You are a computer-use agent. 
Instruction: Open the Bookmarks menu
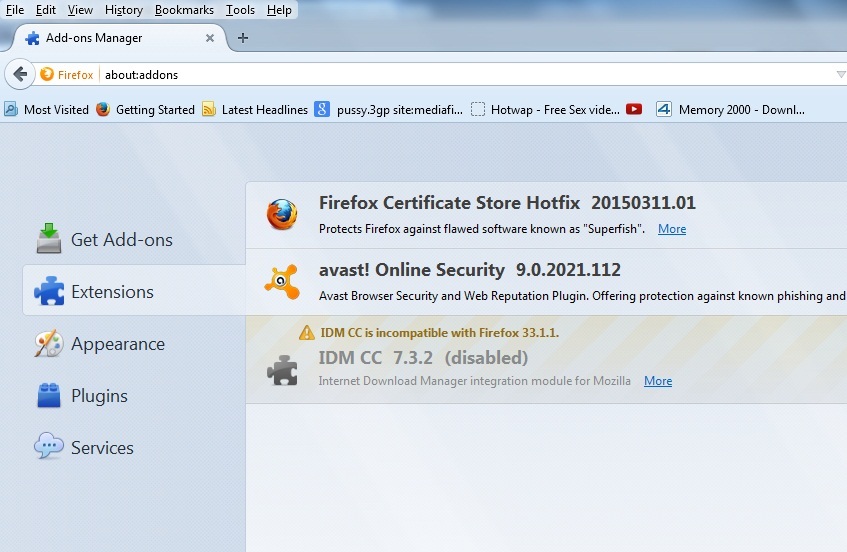pos(184,10)
